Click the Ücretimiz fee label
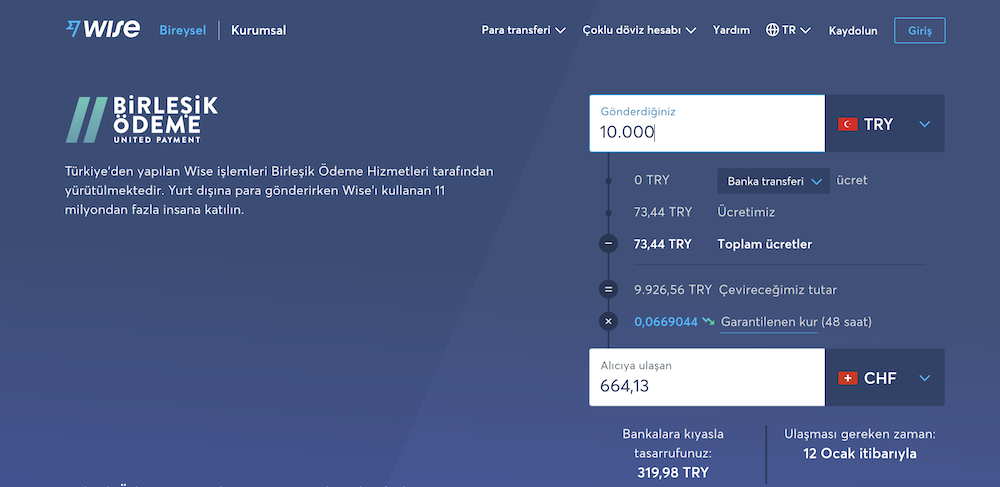The image size is (1000, 487). click(746, 212)
